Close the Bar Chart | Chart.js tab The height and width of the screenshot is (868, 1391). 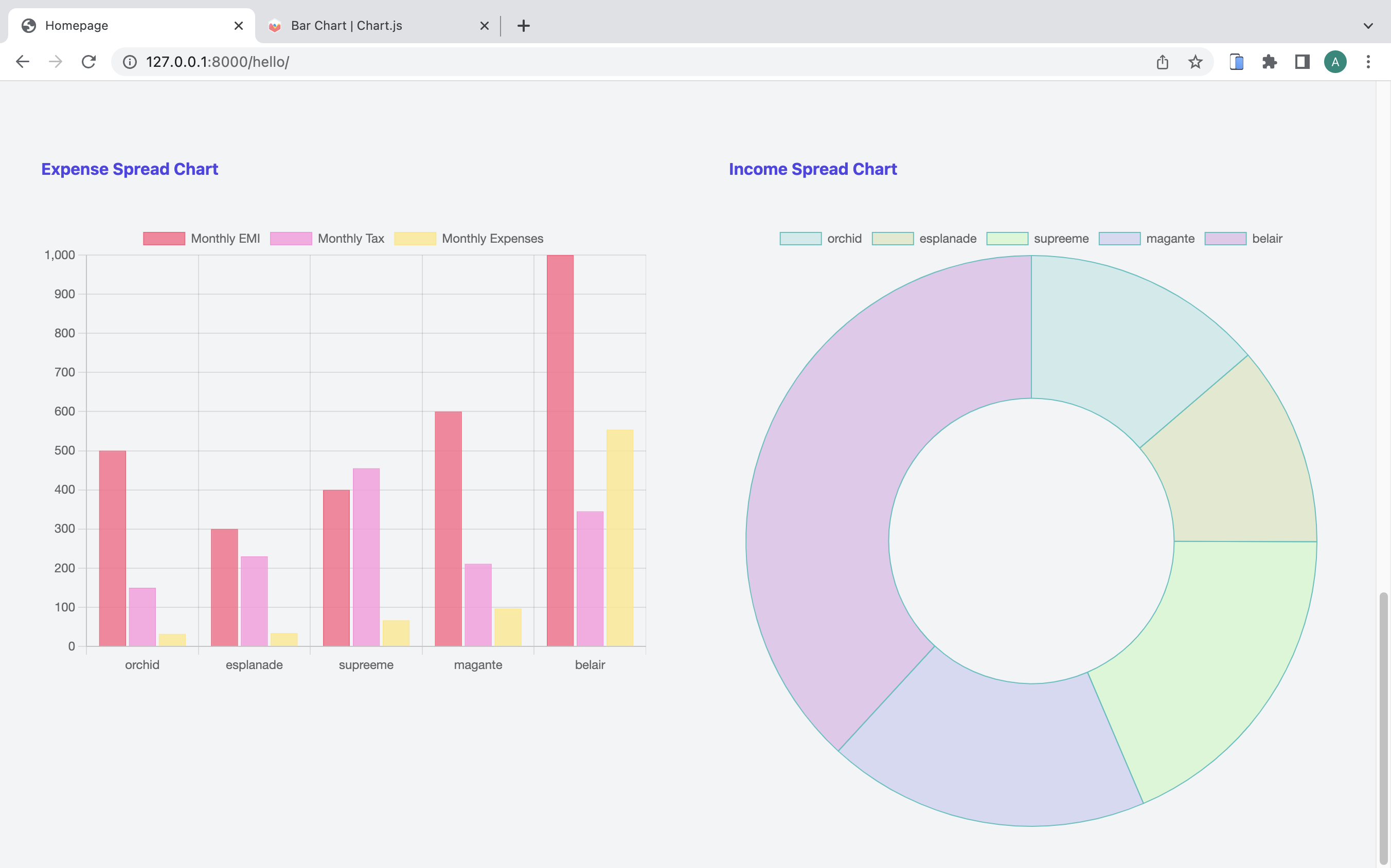484,25
